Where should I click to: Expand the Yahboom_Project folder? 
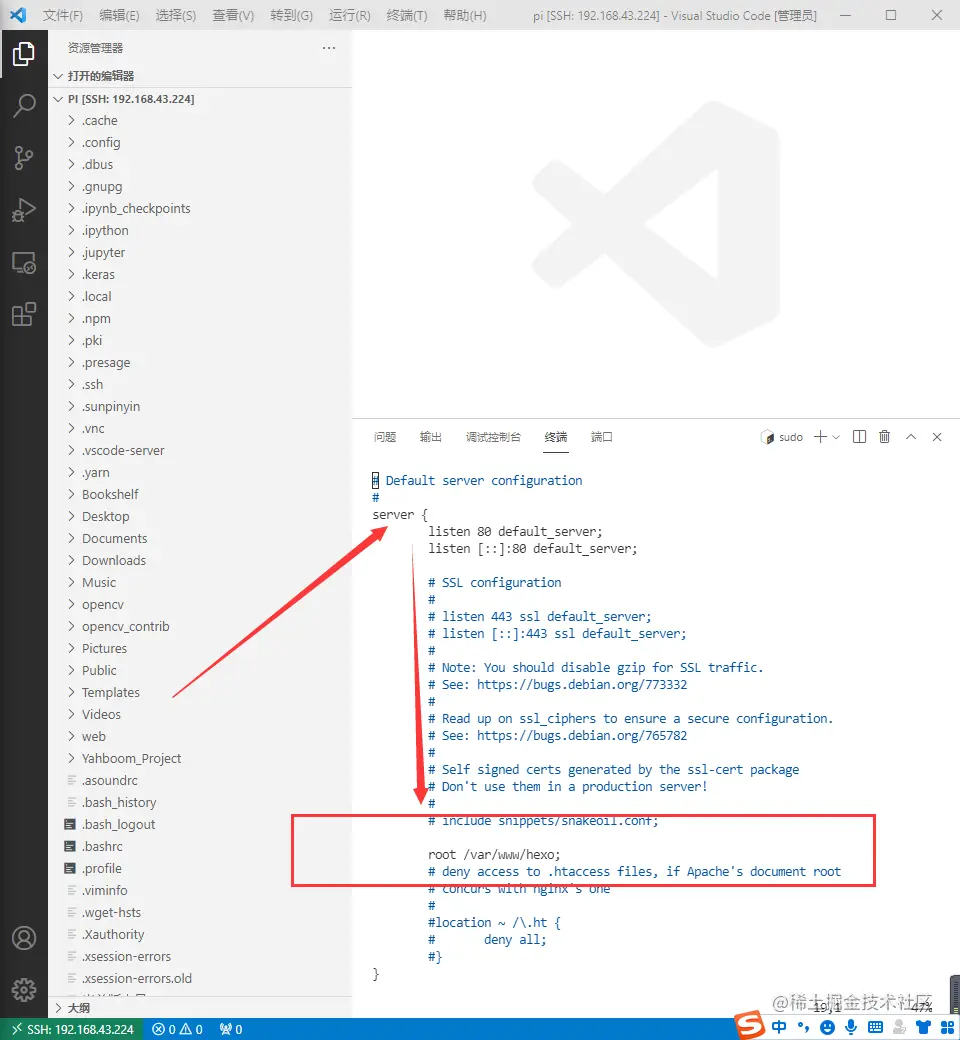tap(200, 758)
